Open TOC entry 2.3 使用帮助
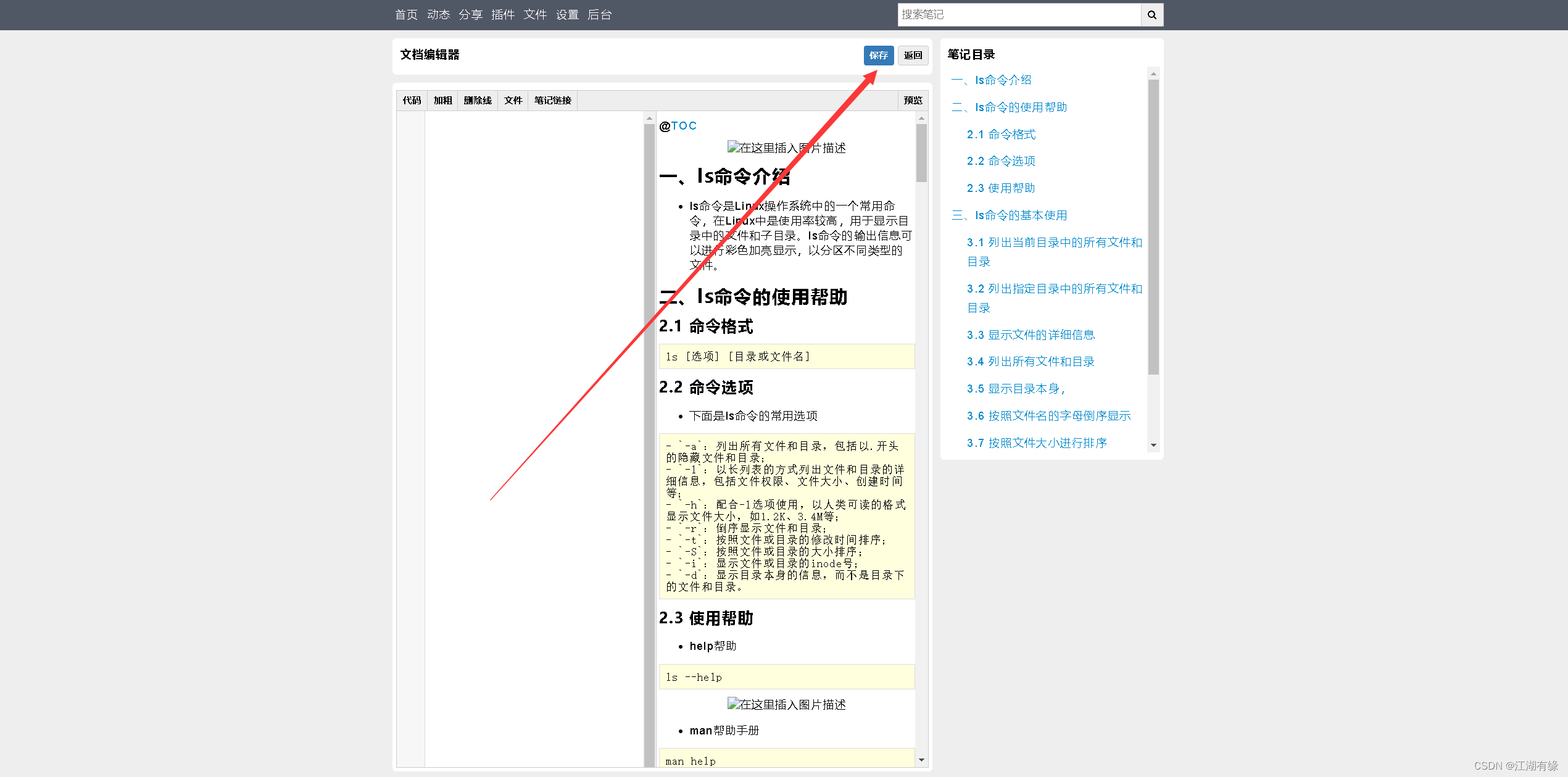Screen dimensions: 1568x777 point(1000,188)
